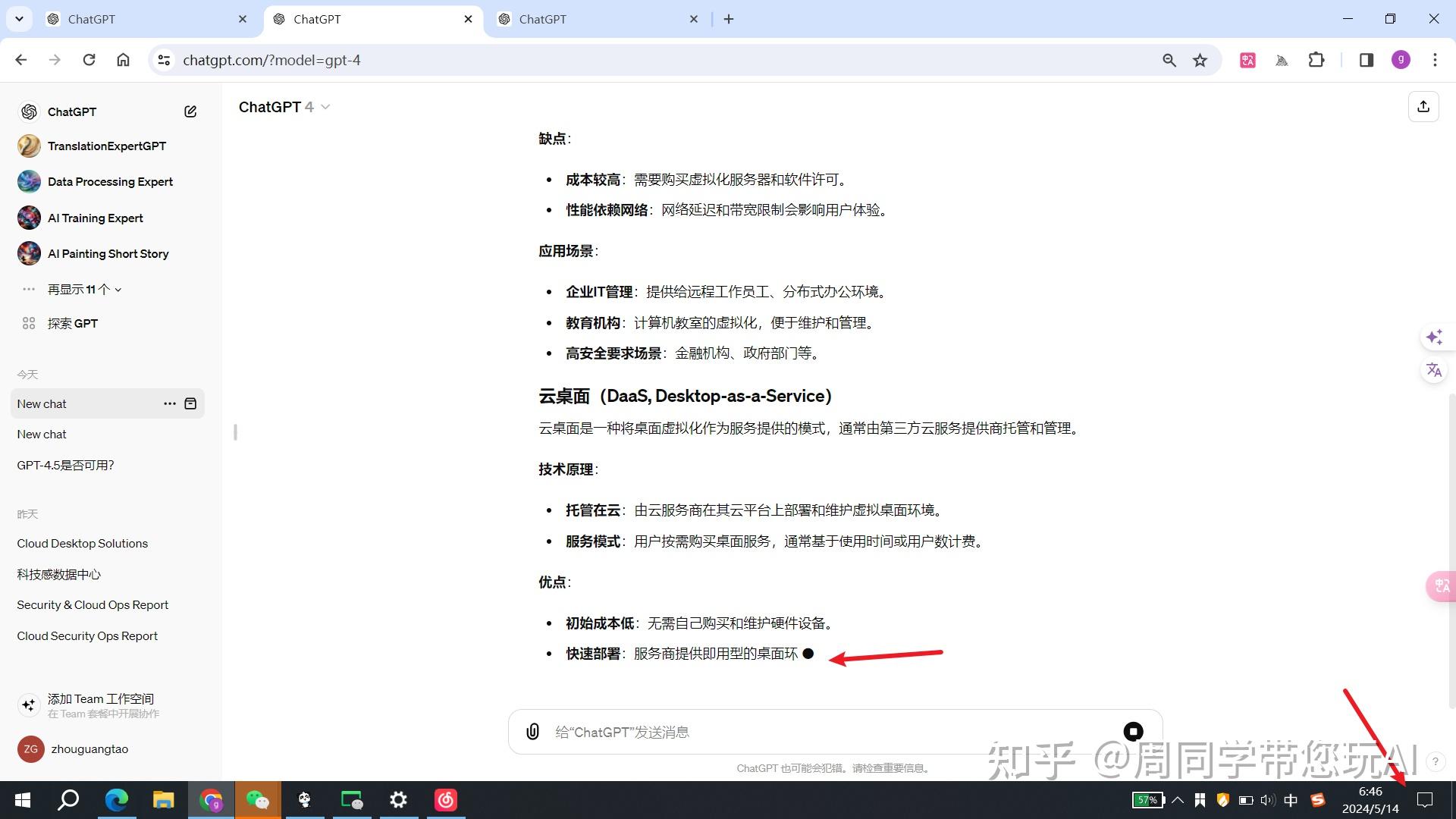
Task: Open the ChatGPT 4 model dropdown
Action: 284,106
